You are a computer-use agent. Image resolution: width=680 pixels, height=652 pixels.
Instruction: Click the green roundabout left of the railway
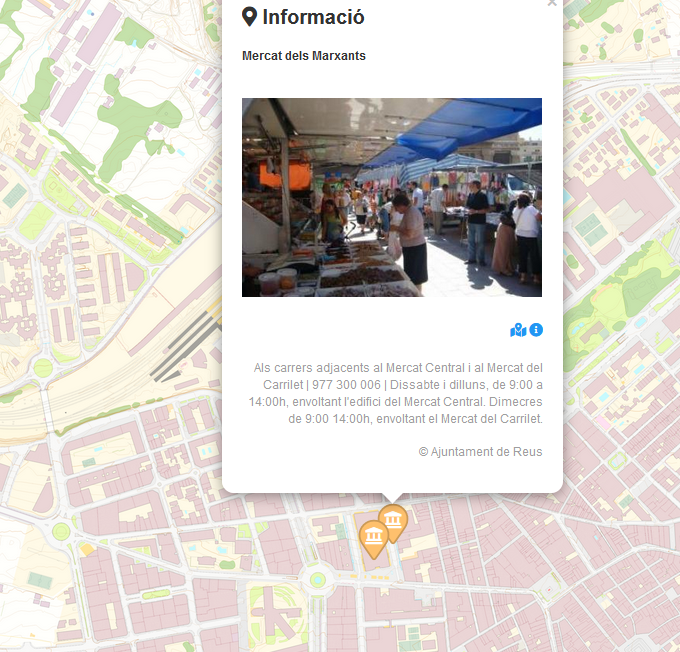click(x=43, y=367)
